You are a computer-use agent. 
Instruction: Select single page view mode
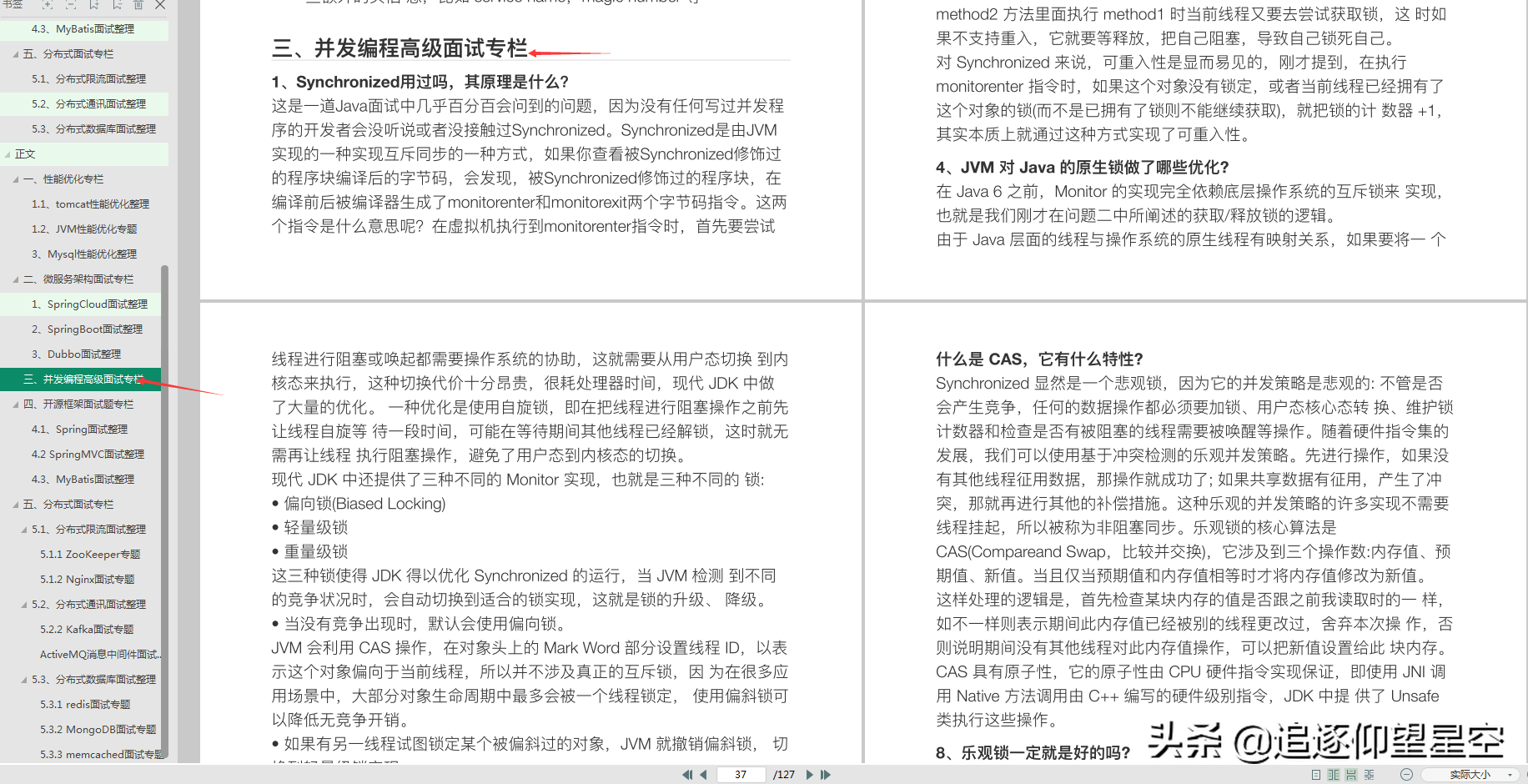pyautogui.click(x=1316, y=775)
